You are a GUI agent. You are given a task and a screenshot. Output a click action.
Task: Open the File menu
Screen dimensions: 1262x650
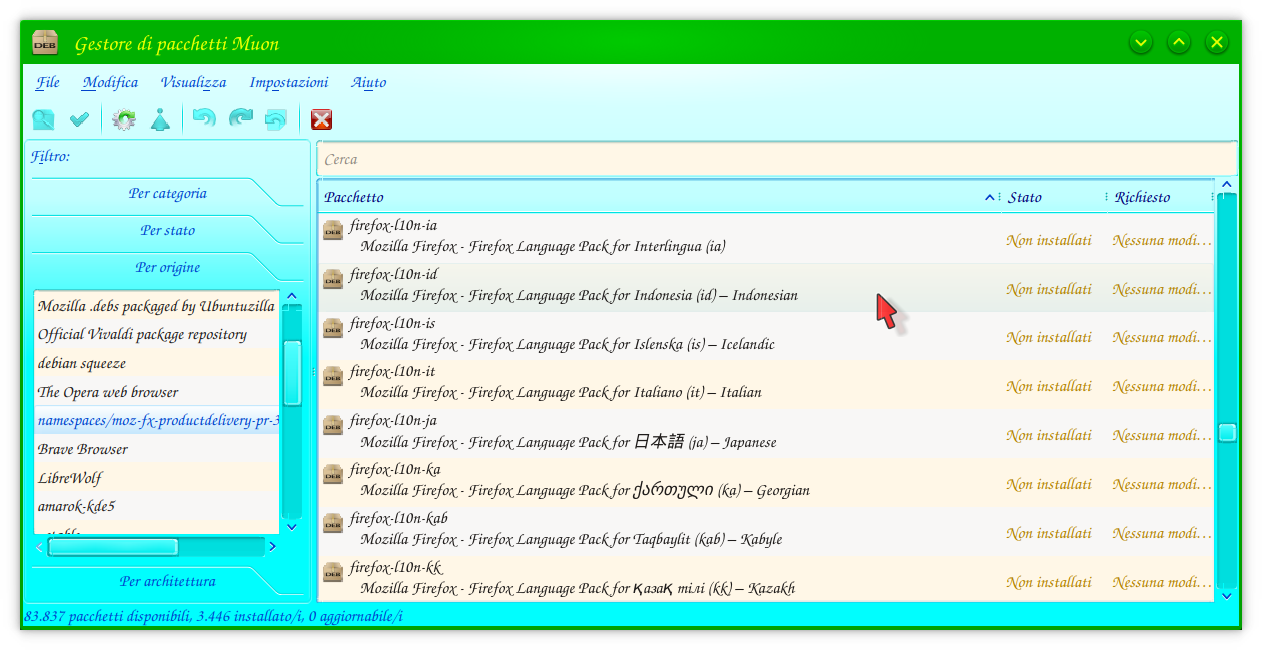click(48, 83)
